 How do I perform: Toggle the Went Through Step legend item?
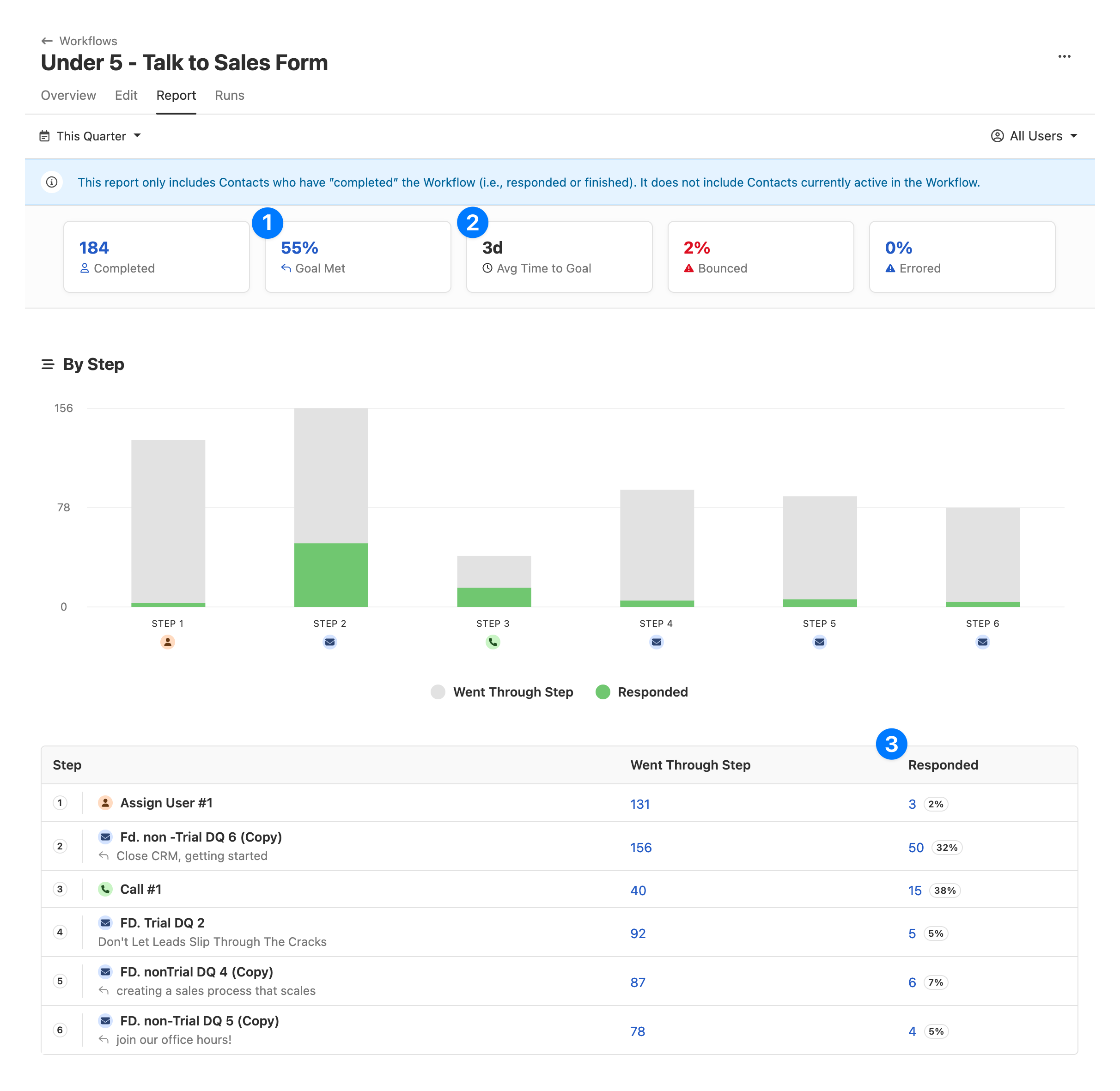(x=501, y=691)
